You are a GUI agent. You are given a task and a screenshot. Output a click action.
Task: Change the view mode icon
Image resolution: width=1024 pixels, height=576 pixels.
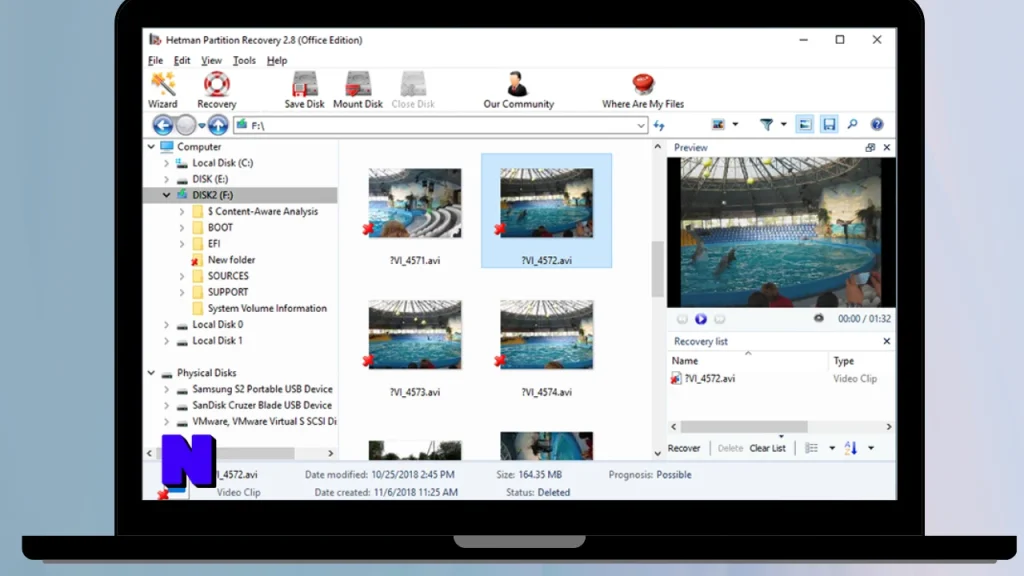[x=718, y=124]
